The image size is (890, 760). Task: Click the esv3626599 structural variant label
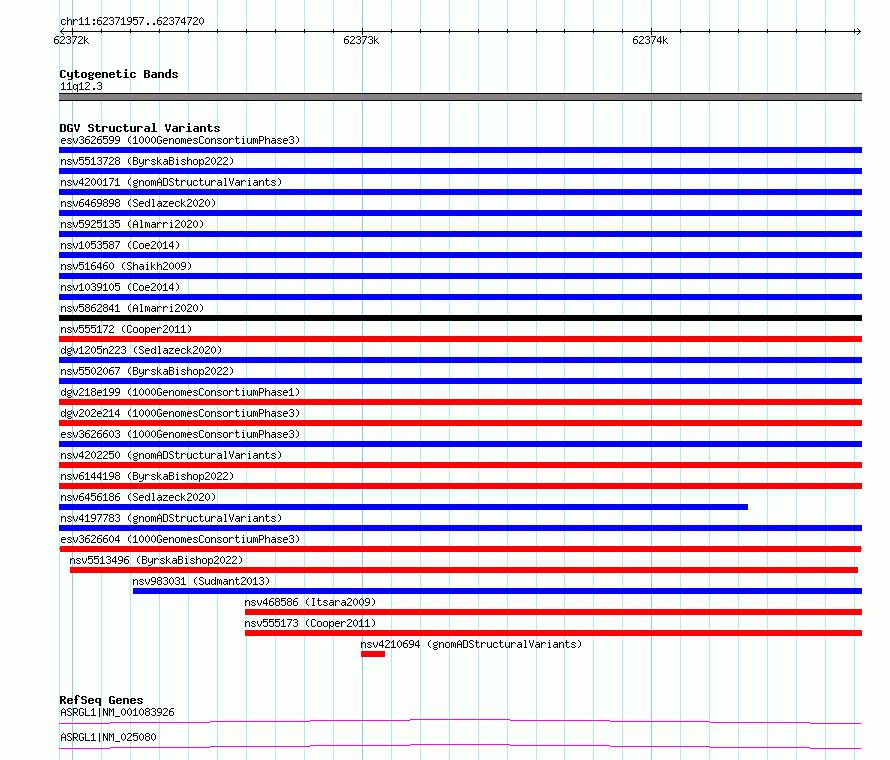click(x=179, y=140)
